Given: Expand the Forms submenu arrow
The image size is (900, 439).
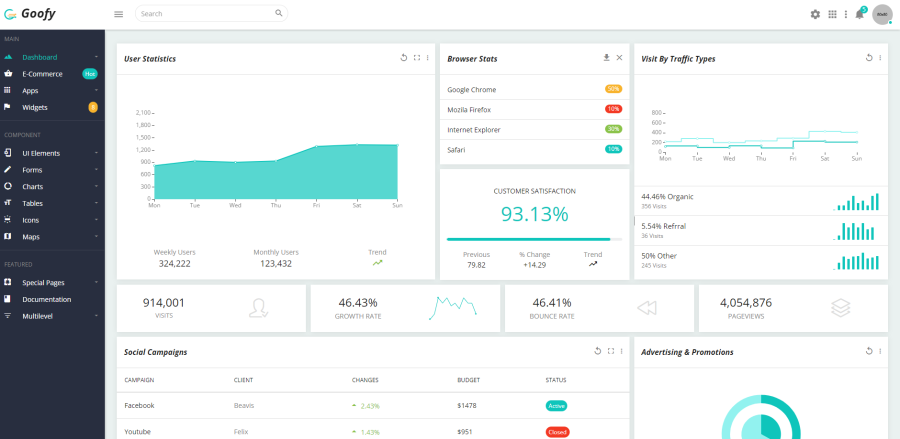Looking at the screenshot, I should [96, 169].
